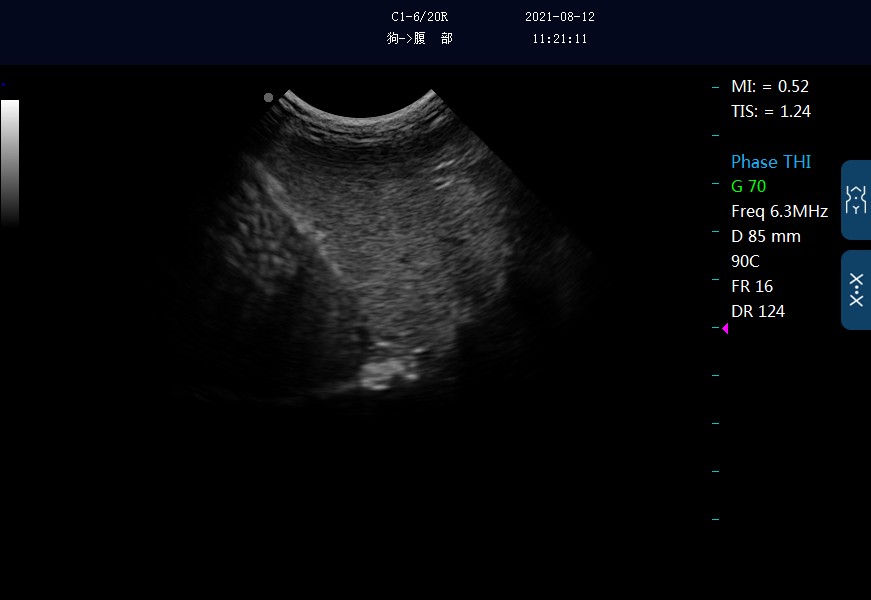The width and height of the screenshot is (871, 600).
Task: Select the TIS: = 1.24 readout
Action: [x=770, y=111]
